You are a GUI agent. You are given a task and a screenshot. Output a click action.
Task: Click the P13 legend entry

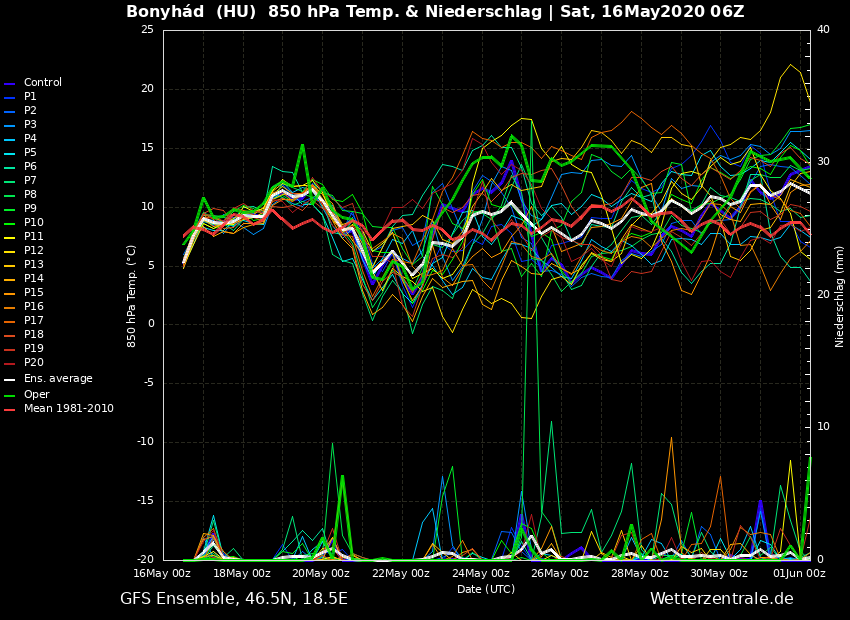coord(33,265)
